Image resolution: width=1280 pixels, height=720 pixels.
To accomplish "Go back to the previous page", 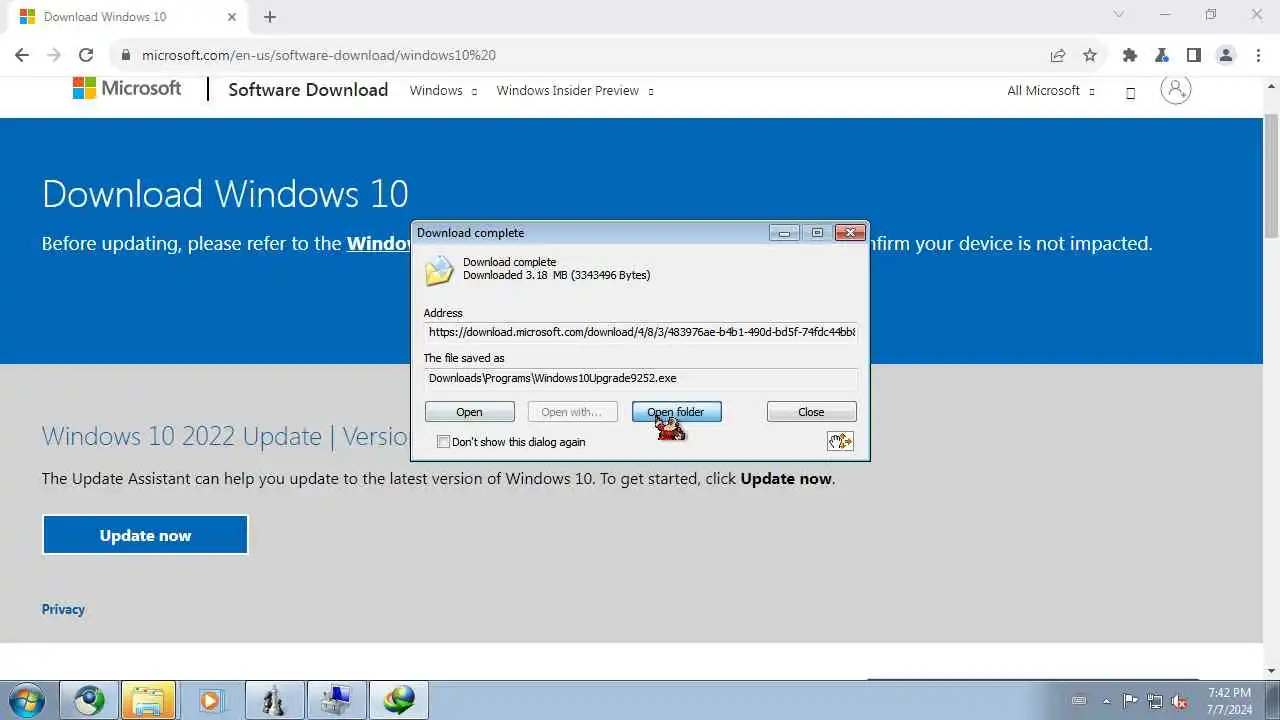I will tap(22, 56).
